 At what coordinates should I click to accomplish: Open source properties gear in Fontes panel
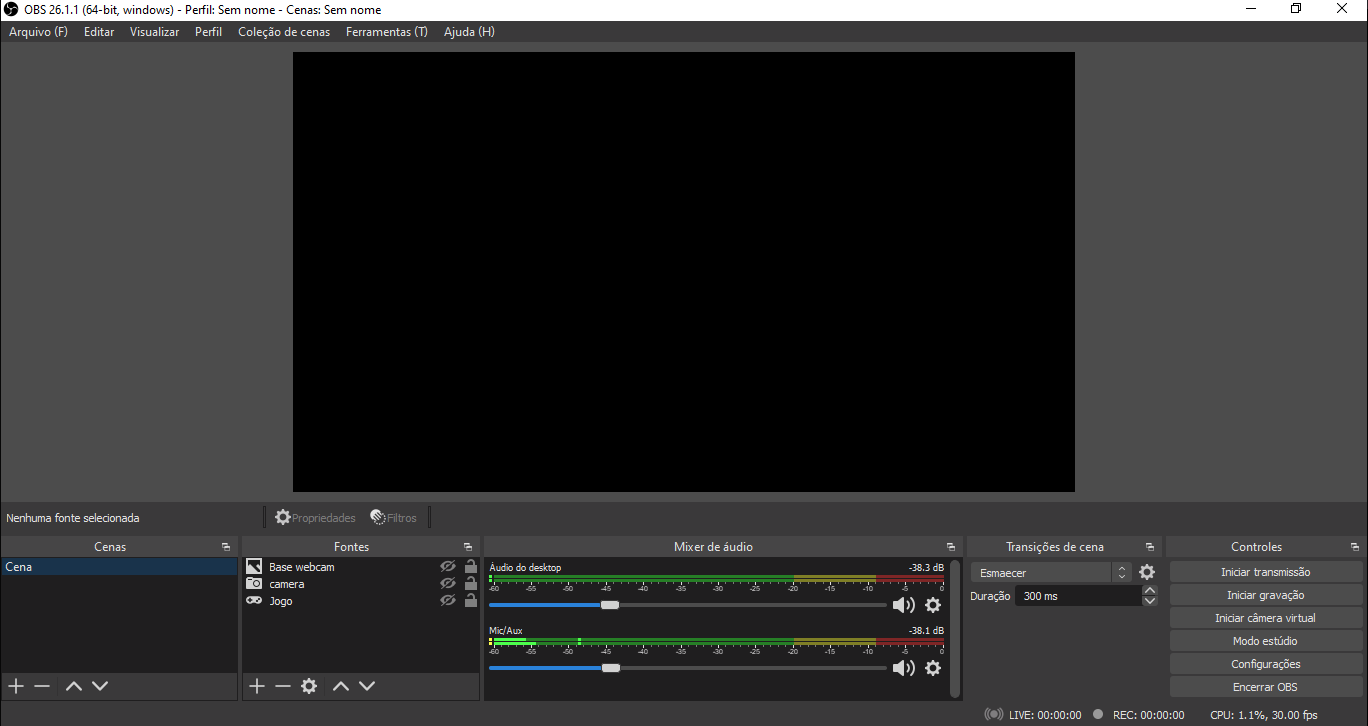click(x=309, y=686)
